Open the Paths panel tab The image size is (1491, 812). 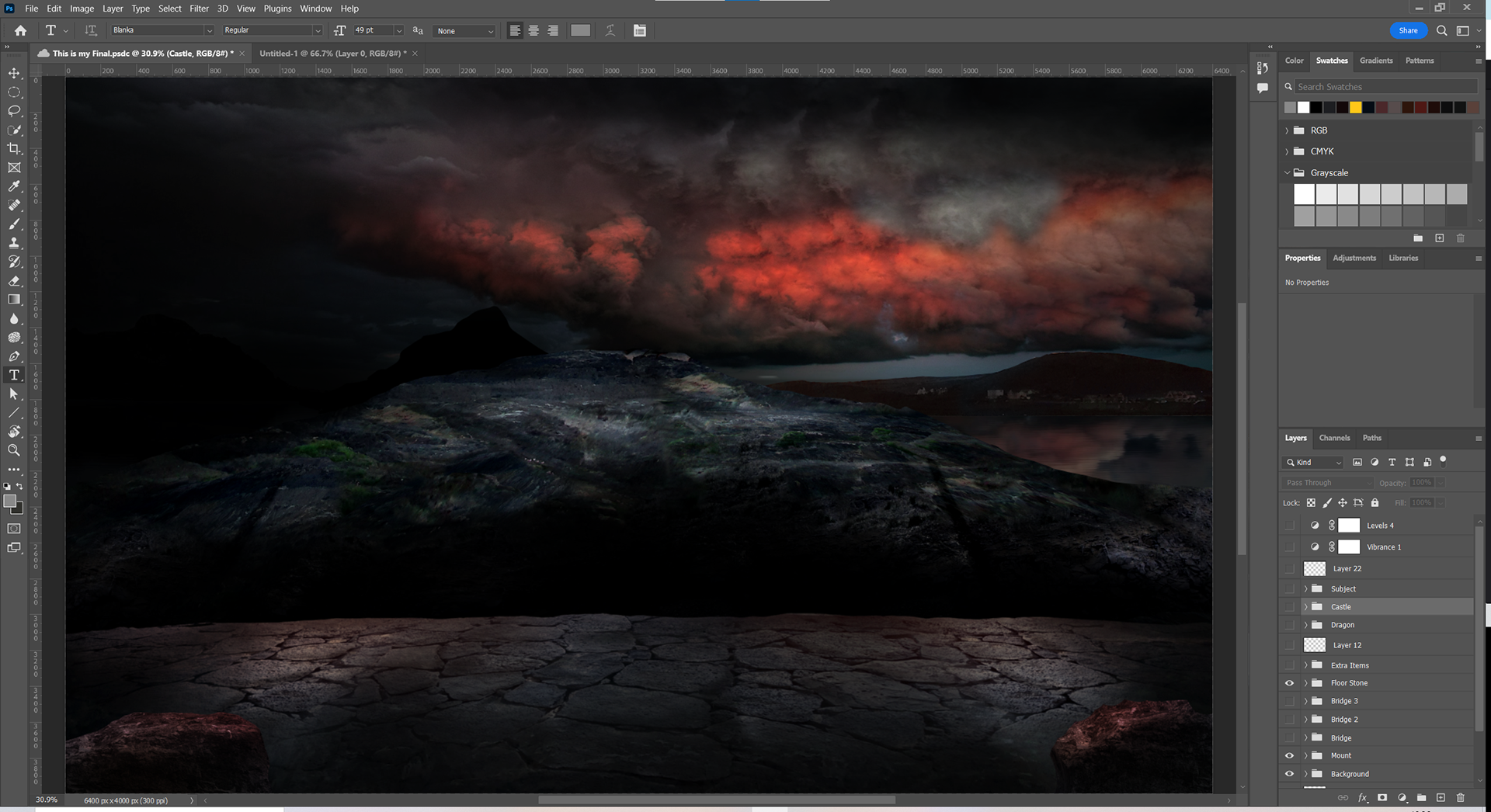point(1372,438)
